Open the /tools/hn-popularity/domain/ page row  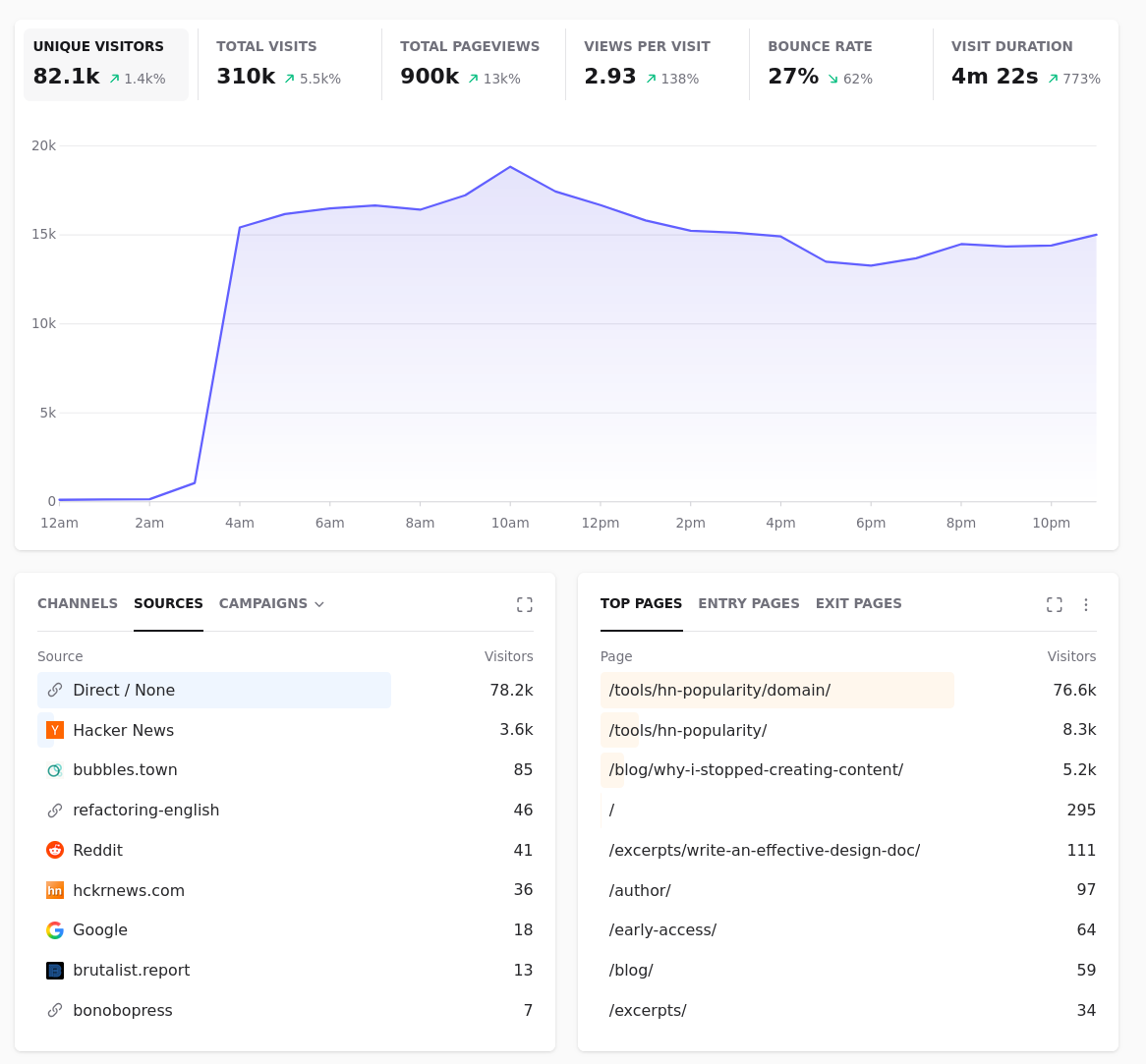pyautogui.click(x=848, y=691)
